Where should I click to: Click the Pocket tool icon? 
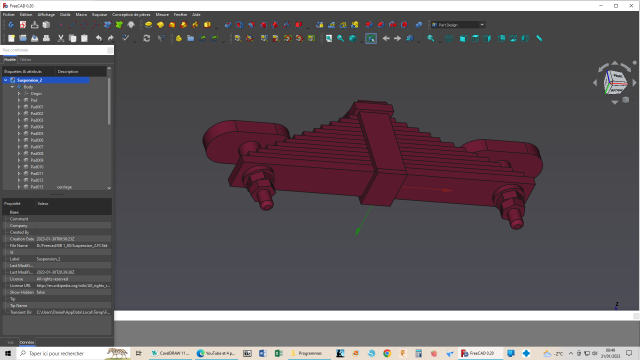click(x=228, y=25)
